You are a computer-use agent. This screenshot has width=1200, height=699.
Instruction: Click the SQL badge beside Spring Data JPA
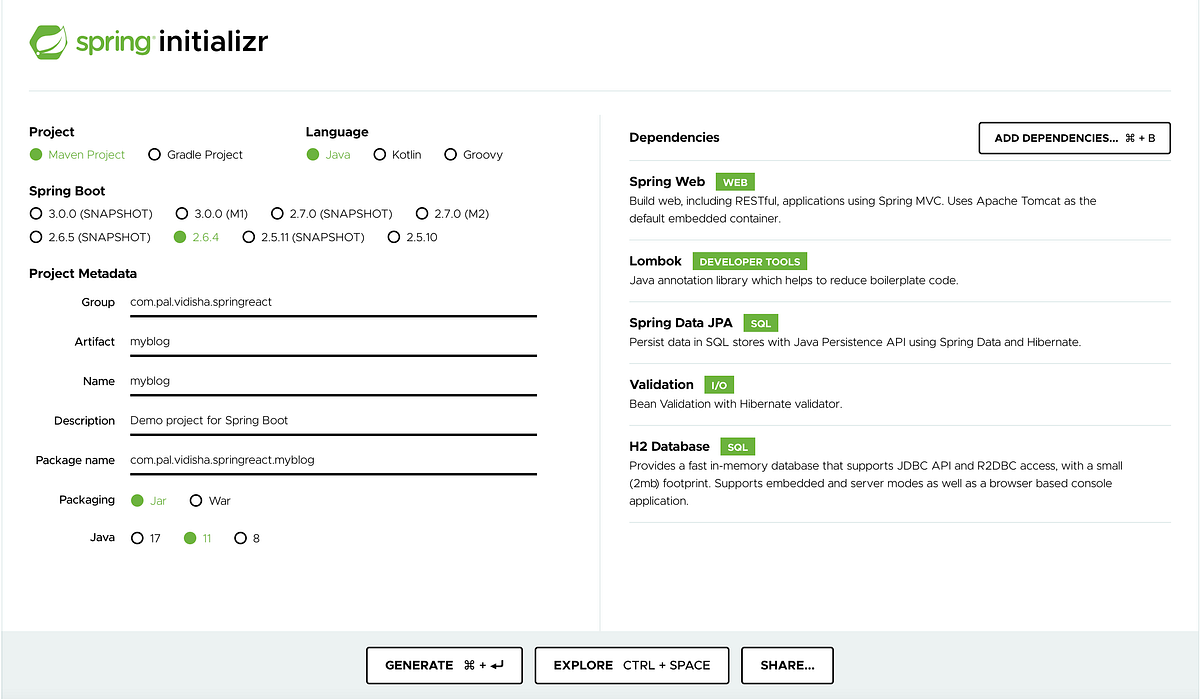click(x=760, y=323)
